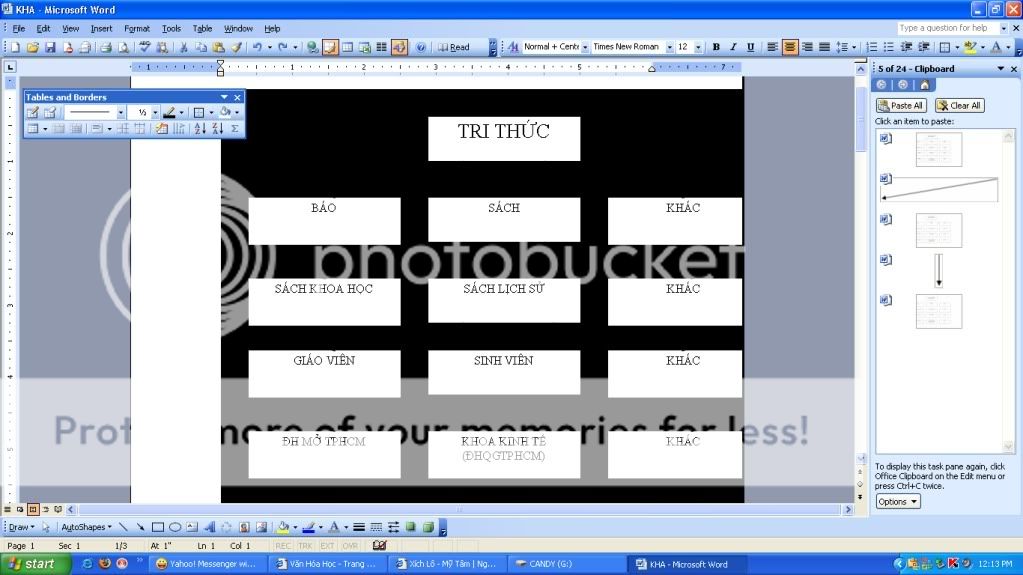Toggle Underline formatting

click(x=750, y=47)
